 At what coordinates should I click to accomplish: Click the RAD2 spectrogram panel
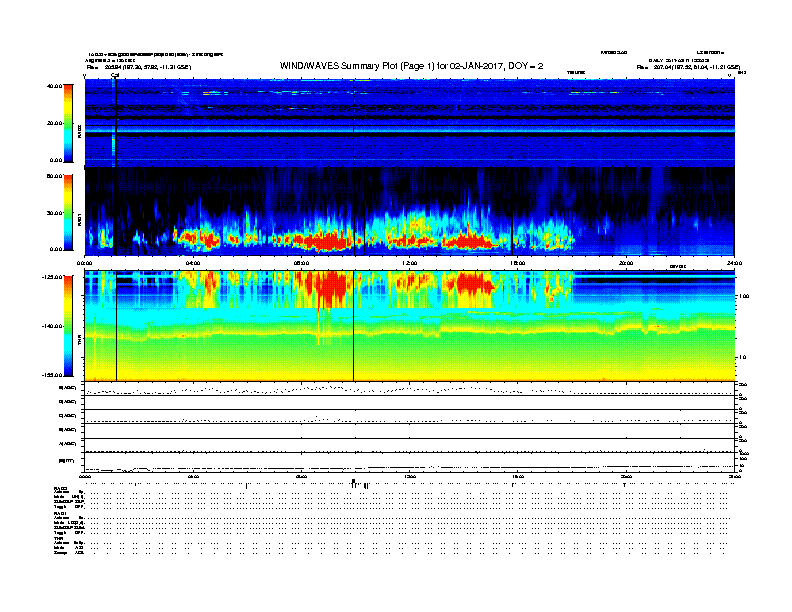(x=409, y=123)
